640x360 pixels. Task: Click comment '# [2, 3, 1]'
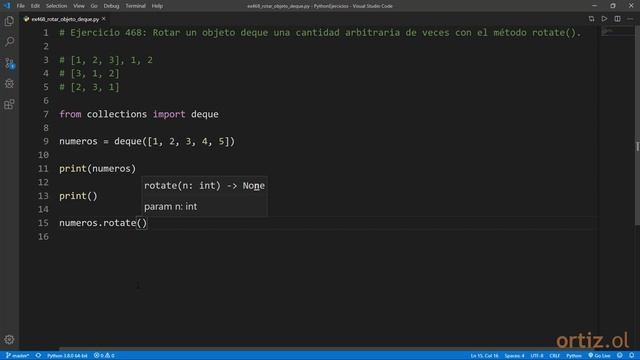(89, 87)
